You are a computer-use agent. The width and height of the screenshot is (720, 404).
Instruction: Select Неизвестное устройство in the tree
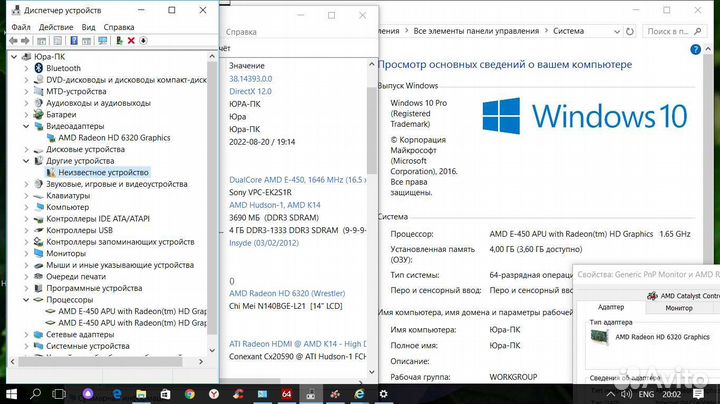(x=103, y=172)
